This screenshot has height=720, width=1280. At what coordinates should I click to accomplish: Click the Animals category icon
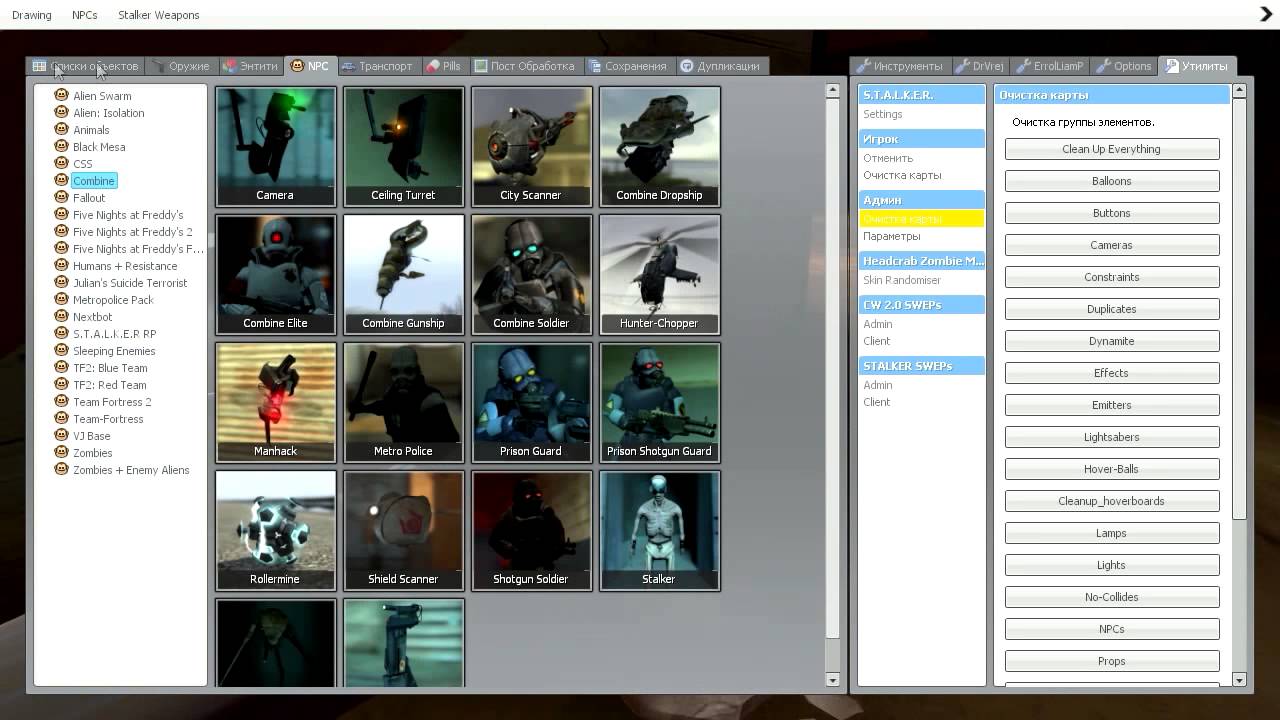pyautogui.click(x=62, y=130)
